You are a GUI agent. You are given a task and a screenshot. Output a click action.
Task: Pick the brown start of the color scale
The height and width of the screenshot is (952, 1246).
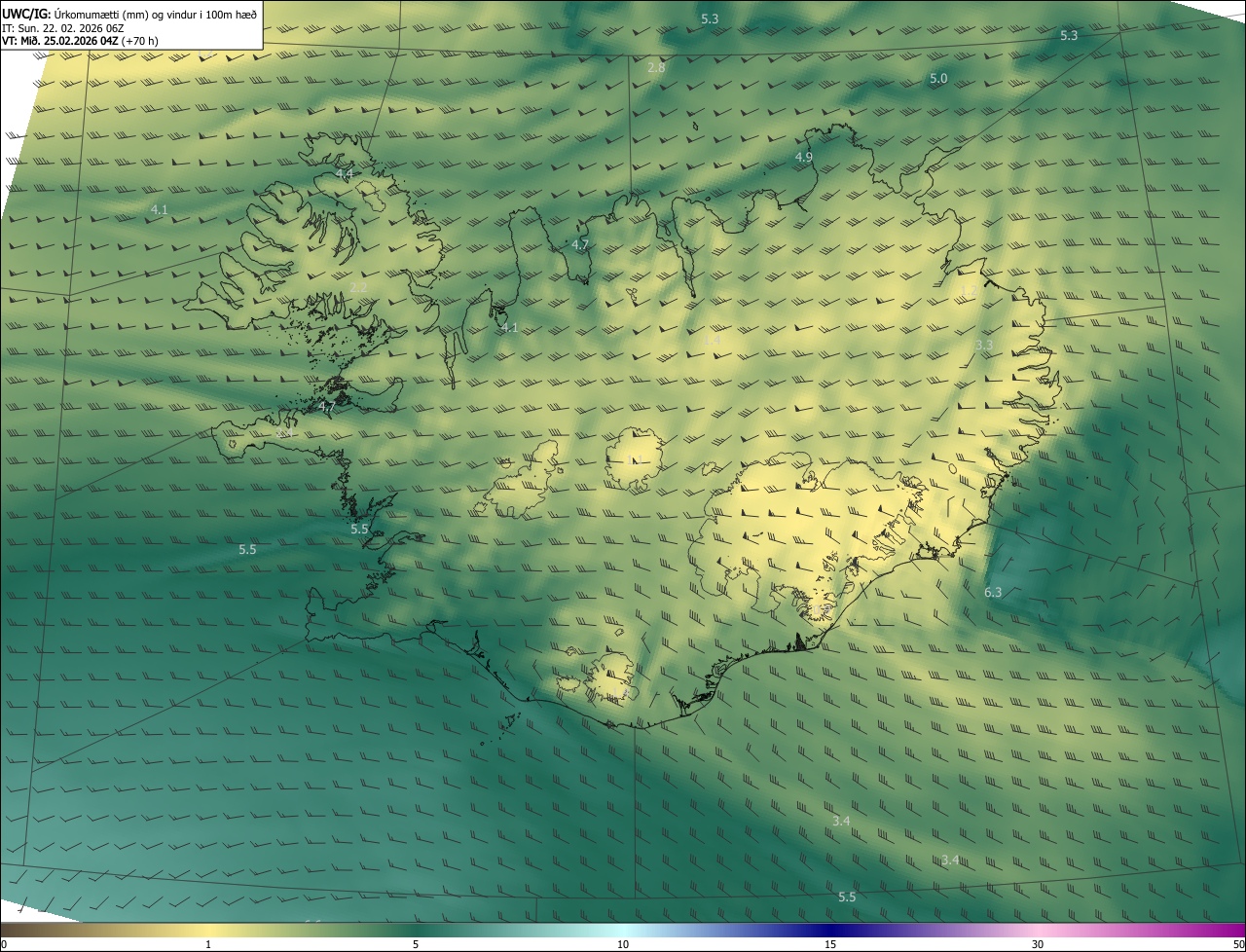pyautogui.click(x=12, y=931)
